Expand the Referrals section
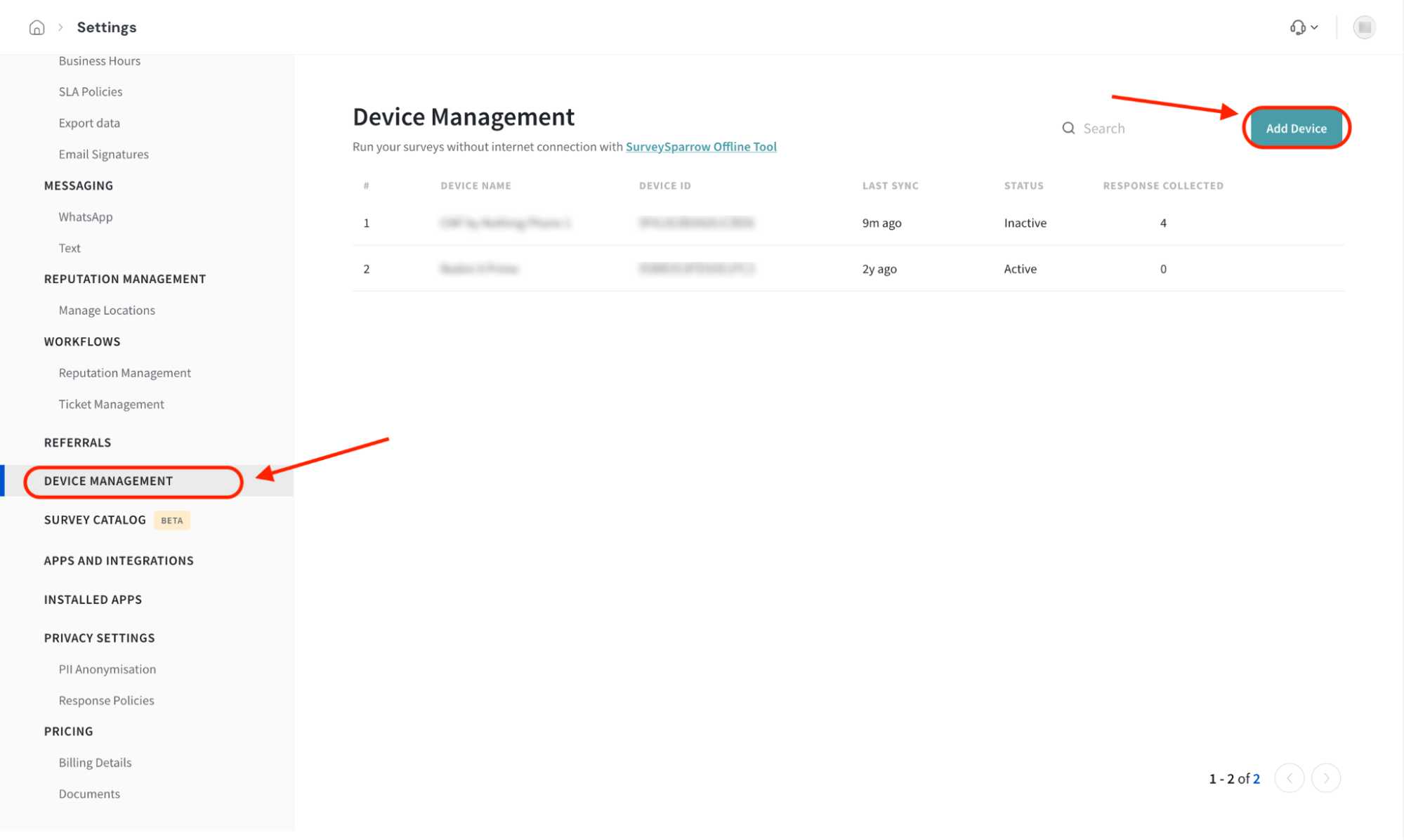1404x840 pixels. pos(77,442)
